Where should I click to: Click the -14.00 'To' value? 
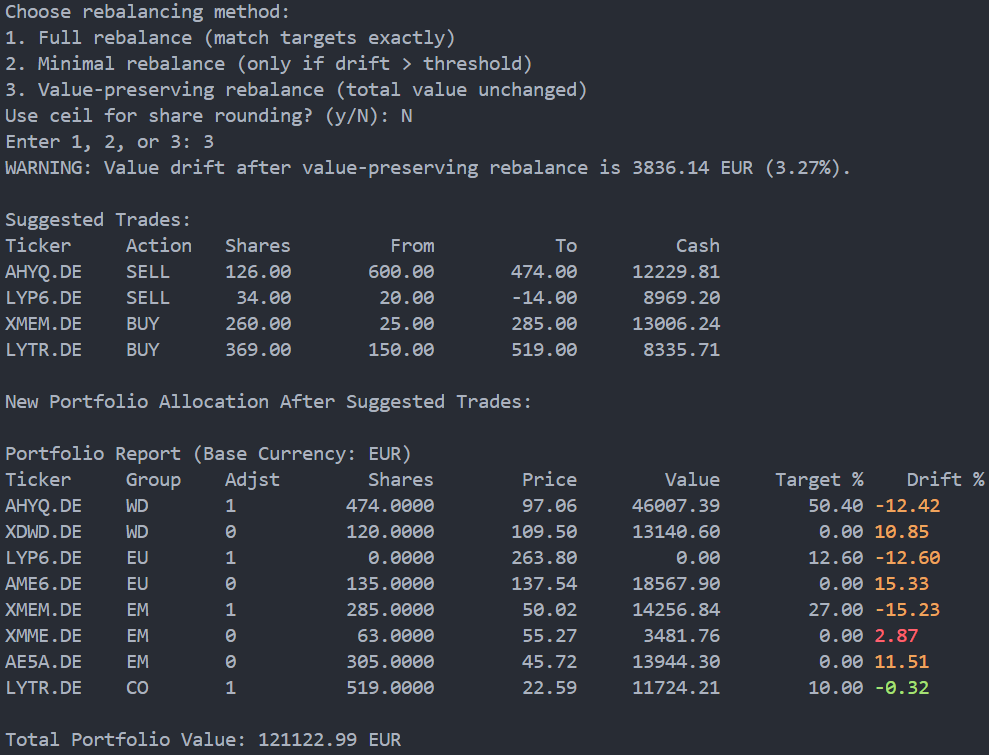[544, 298]
